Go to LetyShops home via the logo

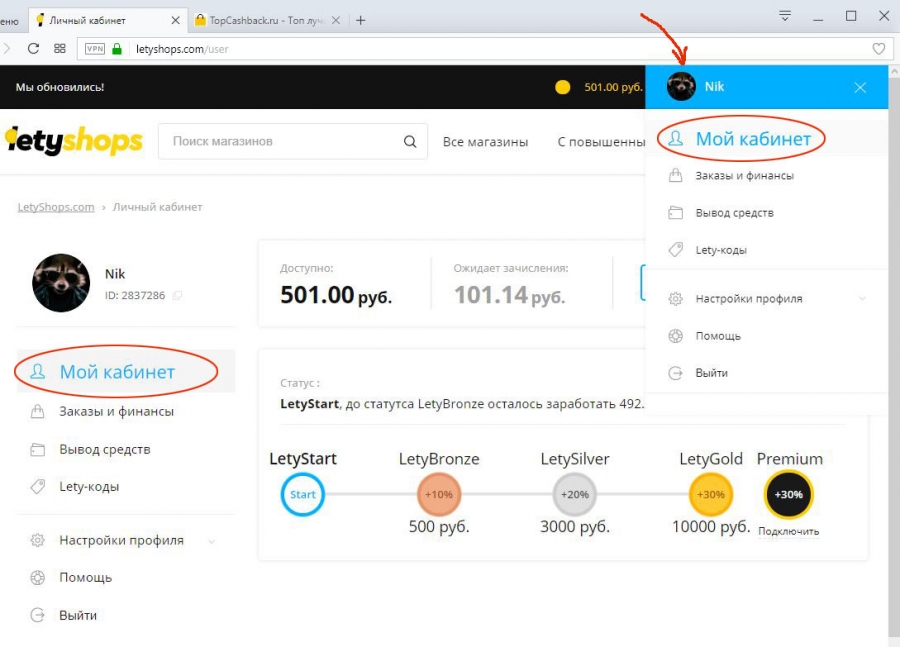73,141
